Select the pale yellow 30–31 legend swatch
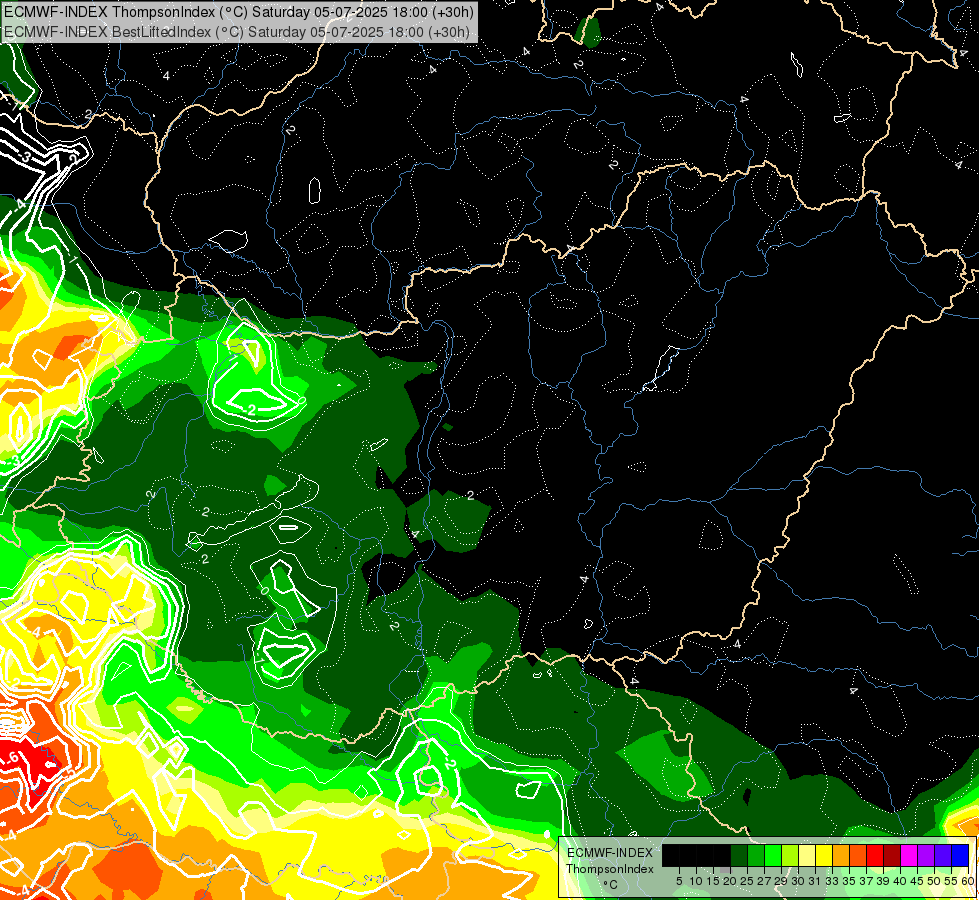 (x=807, y=855)
